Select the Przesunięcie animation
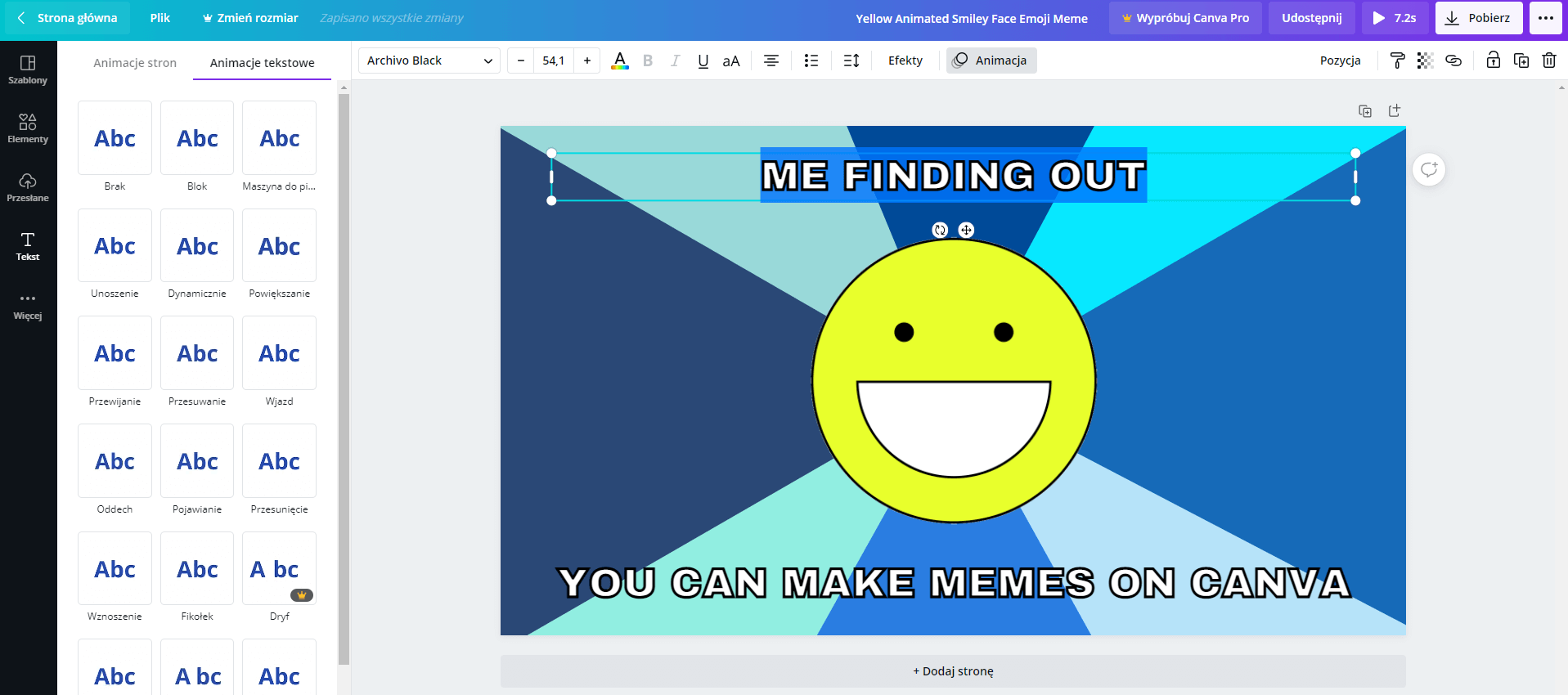The width and height of the screenshot is (1568, 695). click(280, 461)
